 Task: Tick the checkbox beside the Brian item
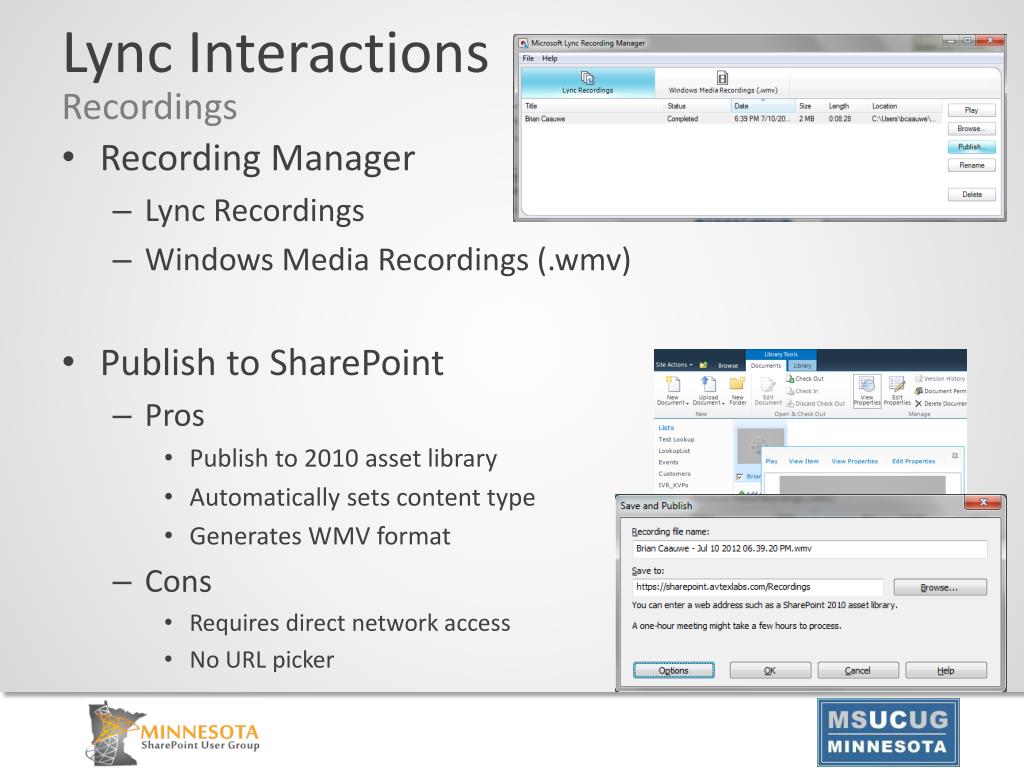pyautogui.click(x=739, y=477)
